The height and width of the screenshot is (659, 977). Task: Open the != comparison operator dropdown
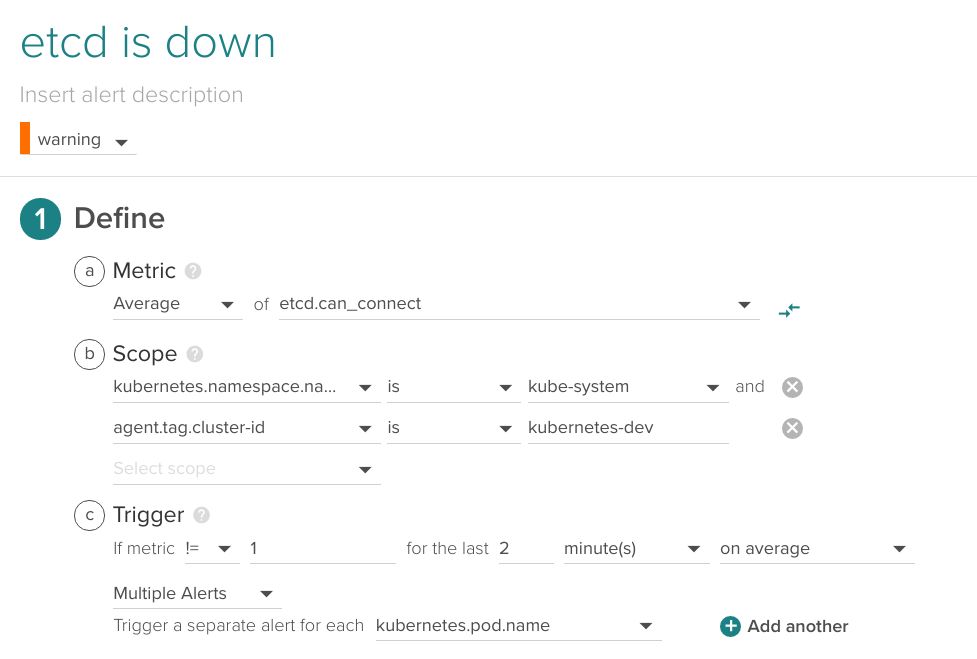[x=210, y=549]
